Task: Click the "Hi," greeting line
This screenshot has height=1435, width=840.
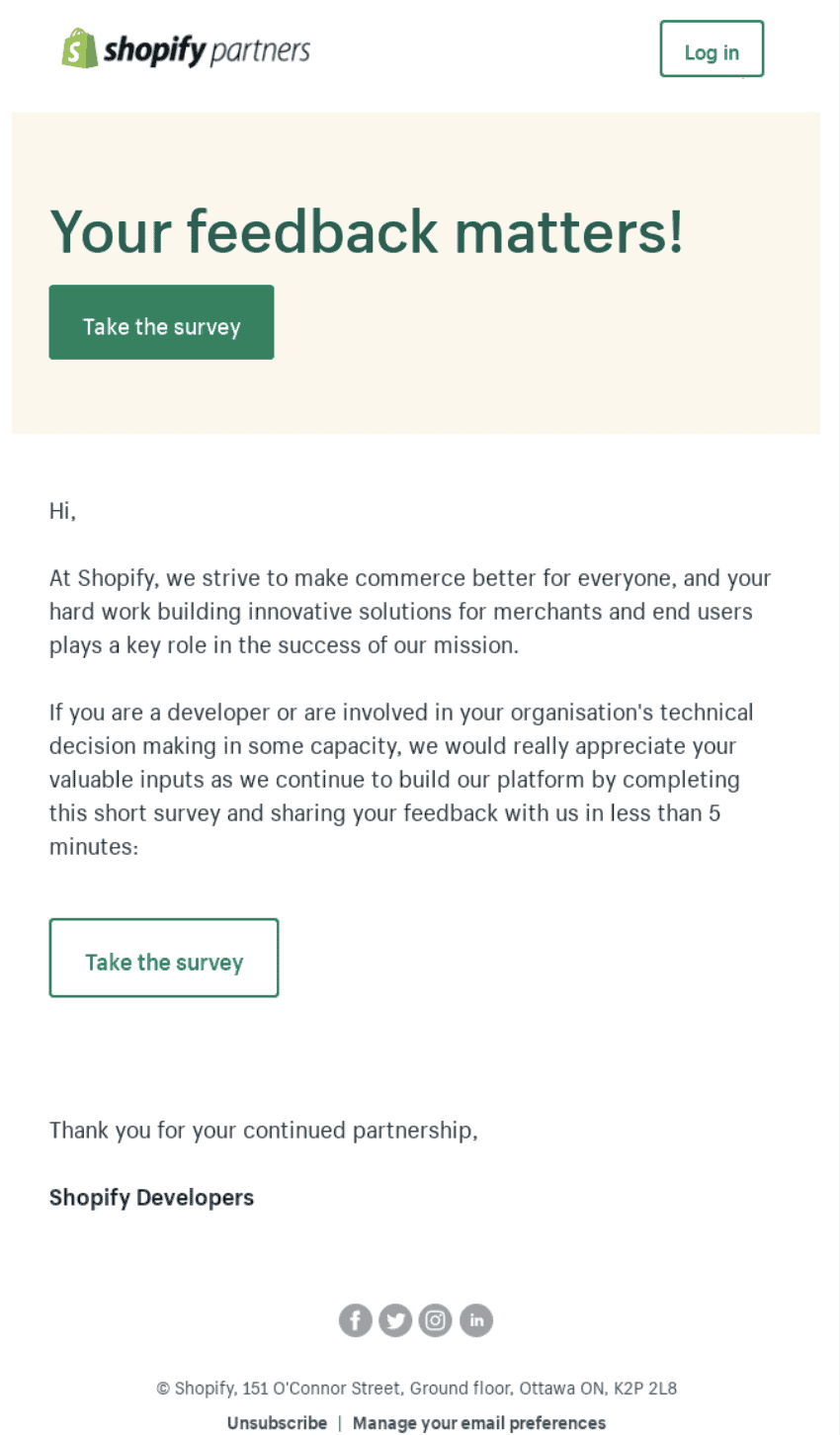Action: coord(62,511)
